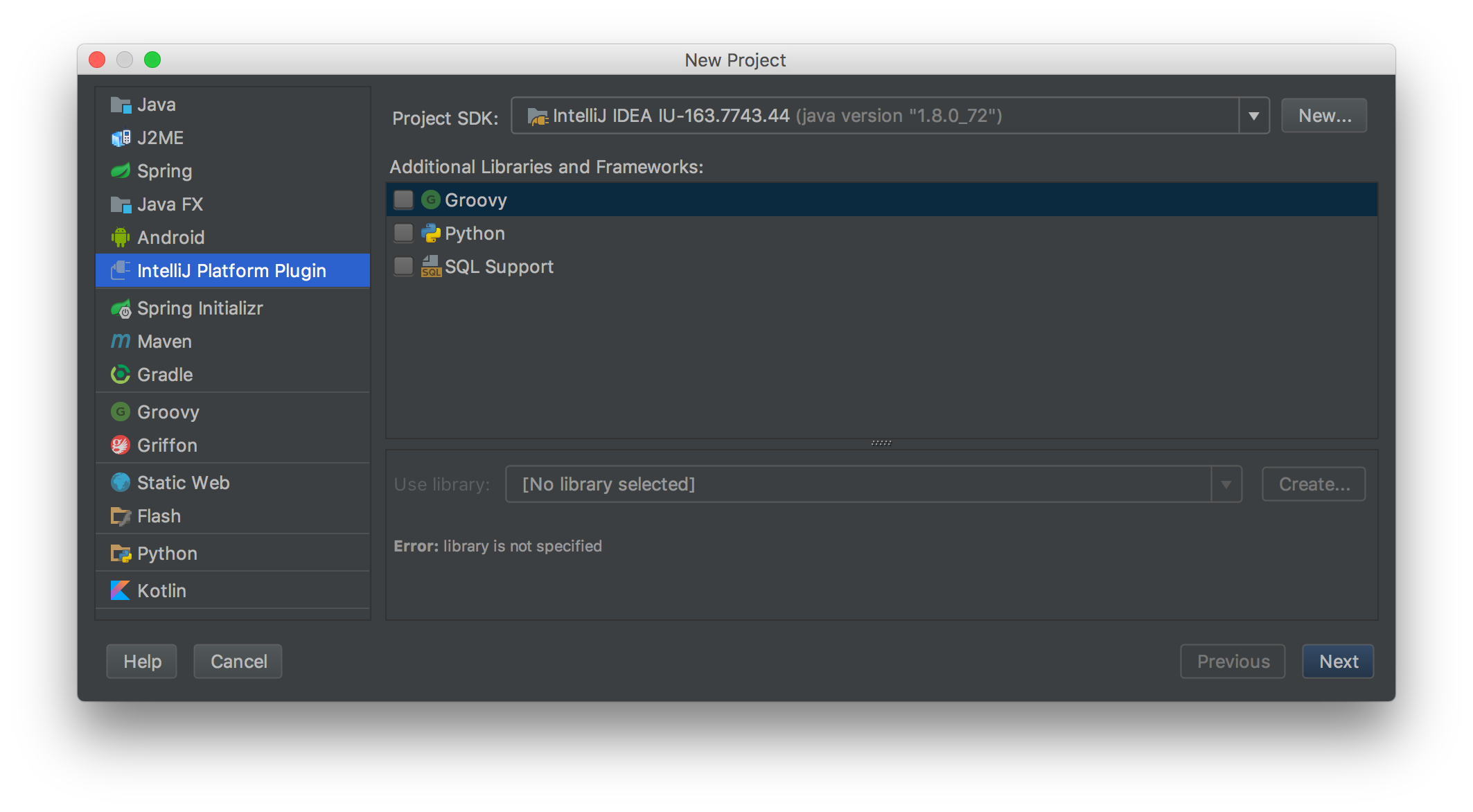Open the Project SDK dropdown
The width and height of the screenshot is (1473, 812).
tap(1253, 115)
